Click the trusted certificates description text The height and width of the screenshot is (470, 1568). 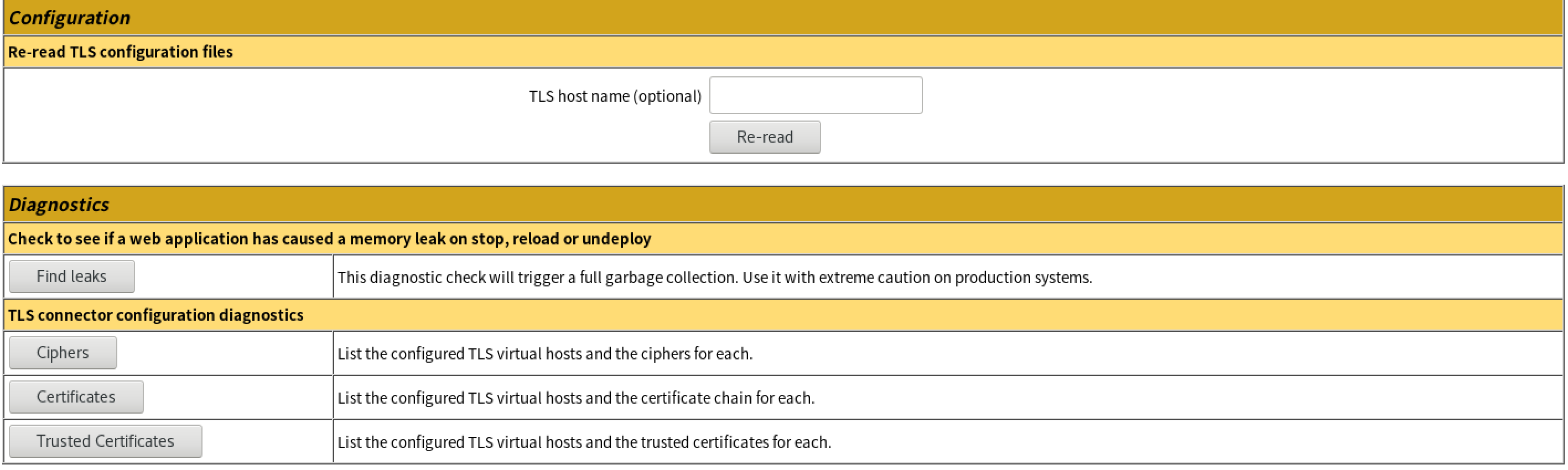click(x=584, y=442)
